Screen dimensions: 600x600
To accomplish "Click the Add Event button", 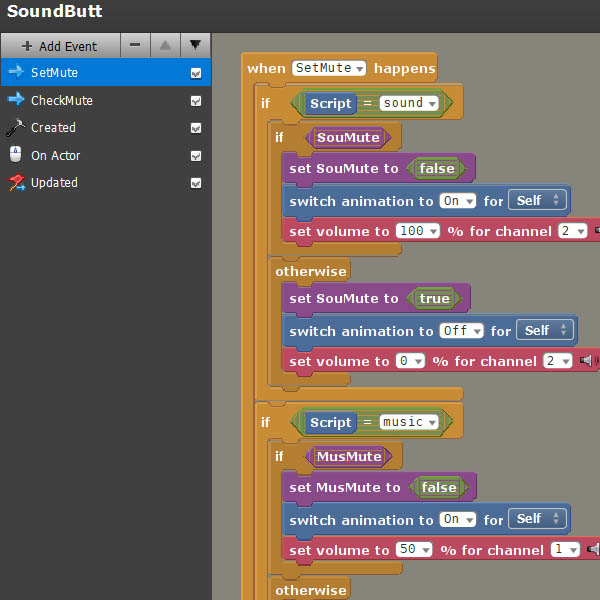I will click(60, 46).
